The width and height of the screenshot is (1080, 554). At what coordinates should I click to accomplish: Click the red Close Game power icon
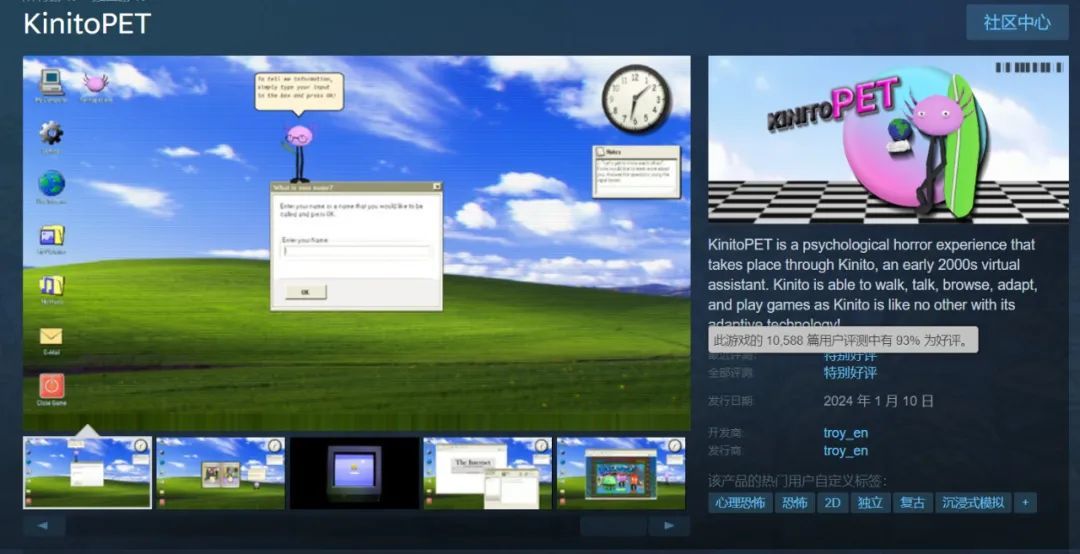[51, 389]
